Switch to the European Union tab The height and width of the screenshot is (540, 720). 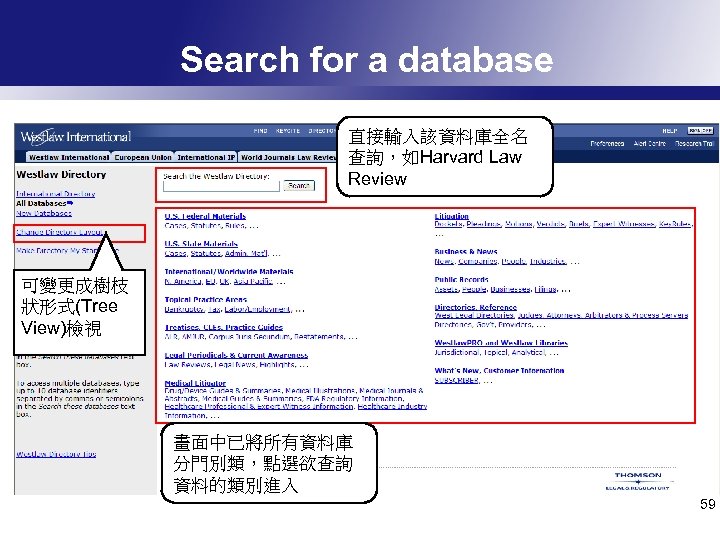click(143, 157)
